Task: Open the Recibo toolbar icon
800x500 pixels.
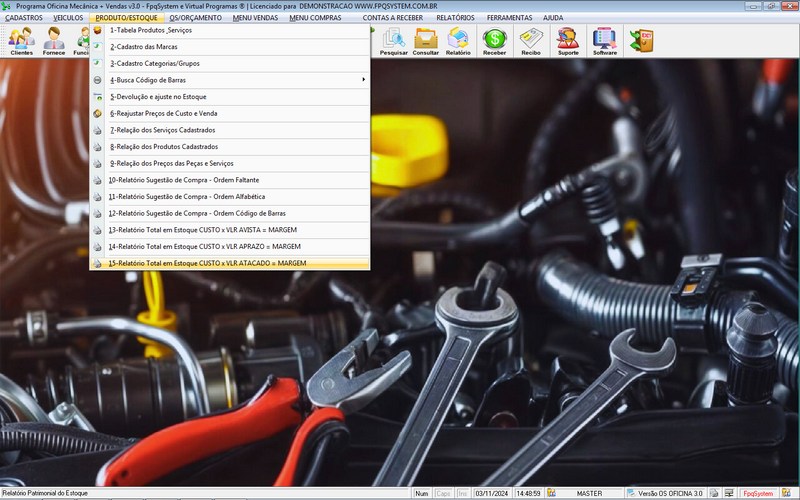Action: coord(531,40)
